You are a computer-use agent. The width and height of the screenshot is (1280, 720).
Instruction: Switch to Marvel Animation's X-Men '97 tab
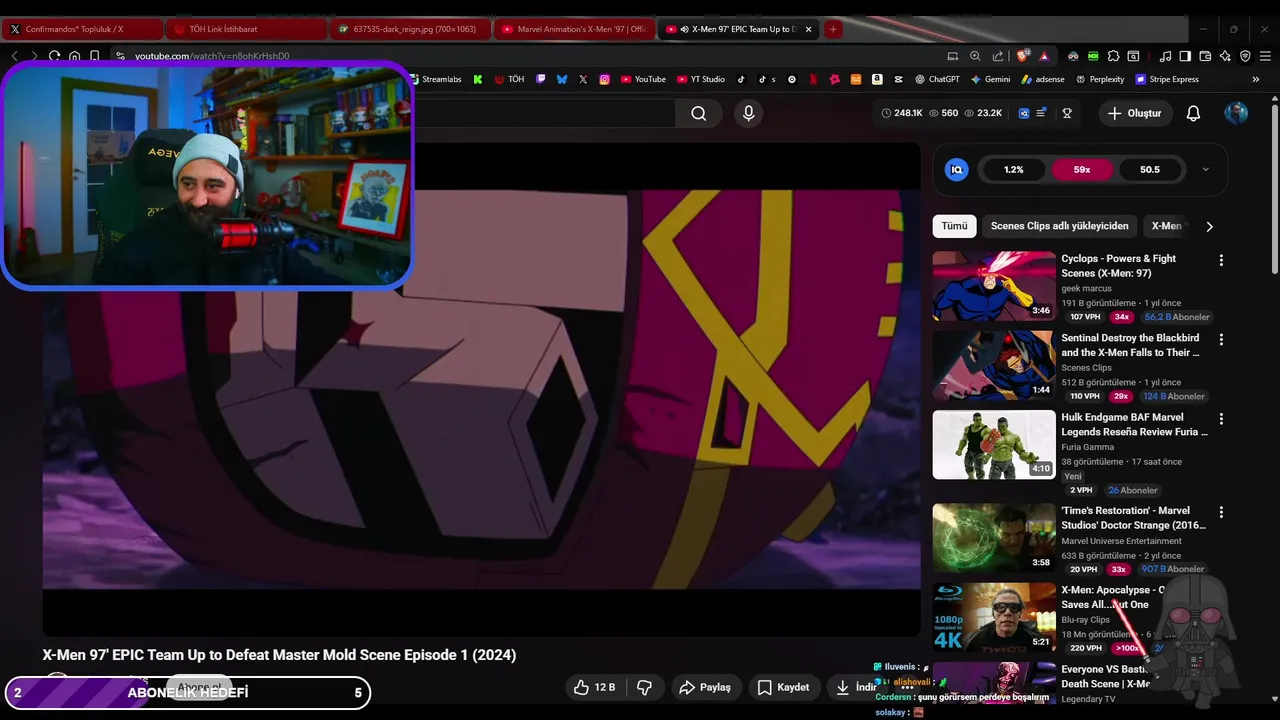click(574, 29)
